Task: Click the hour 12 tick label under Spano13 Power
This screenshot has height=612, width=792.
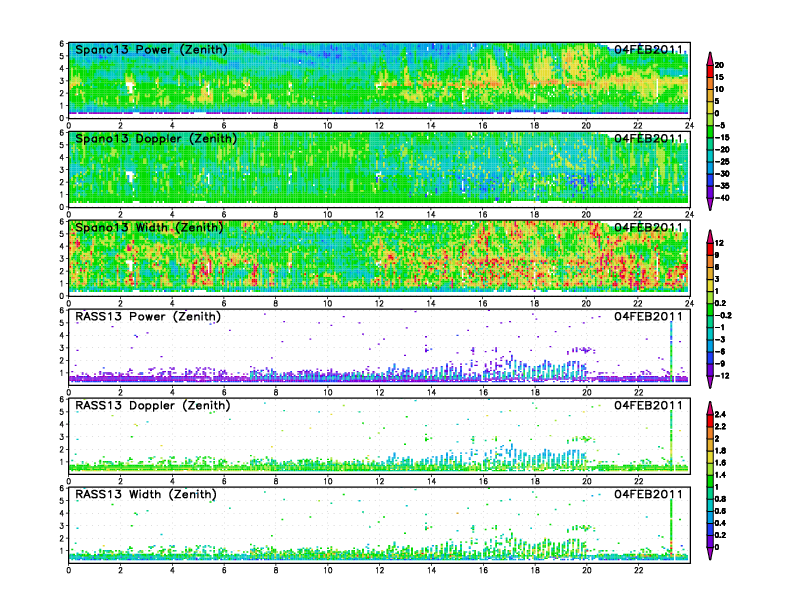Action: [x=379, y=126]
